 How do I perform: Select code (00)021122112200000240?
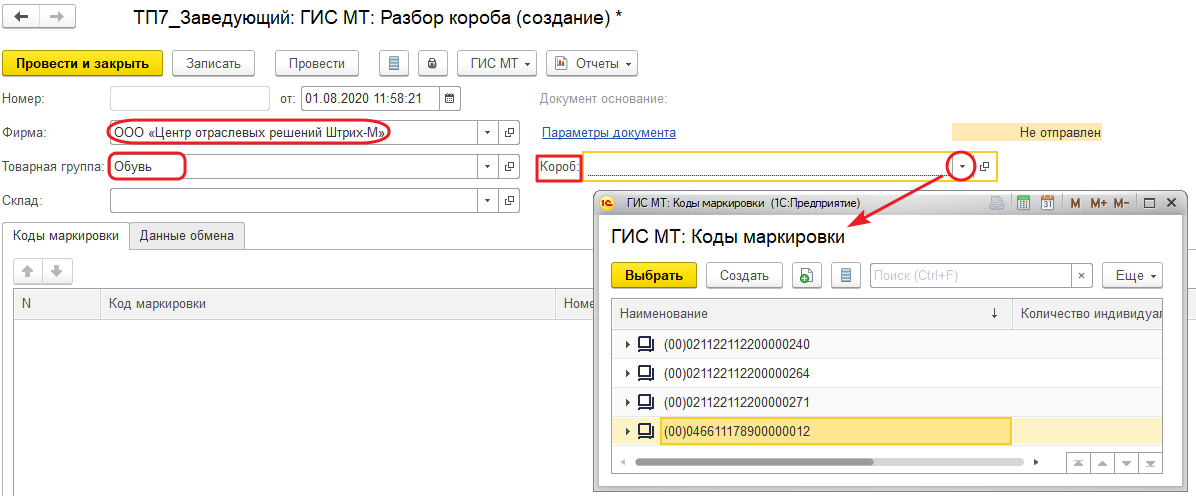point(737,344)
